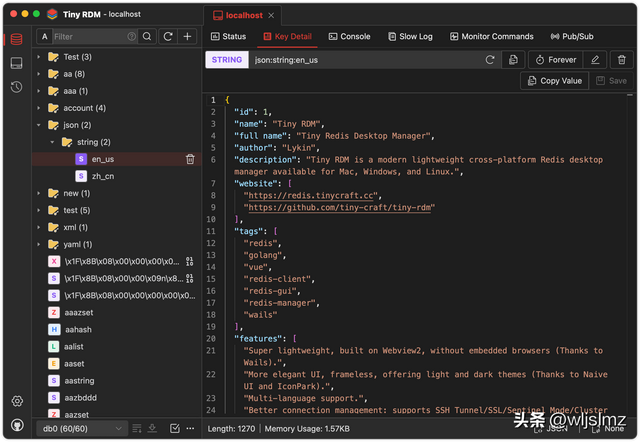This screenshot has width=640, height=442.
Task: Open the connections sidebar icon
Action: click(x=16, y=63)
